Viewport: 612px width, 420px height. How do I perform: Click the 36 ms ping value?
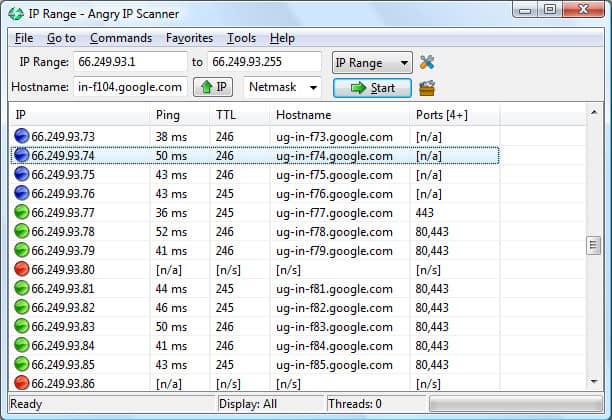[171, 213]
